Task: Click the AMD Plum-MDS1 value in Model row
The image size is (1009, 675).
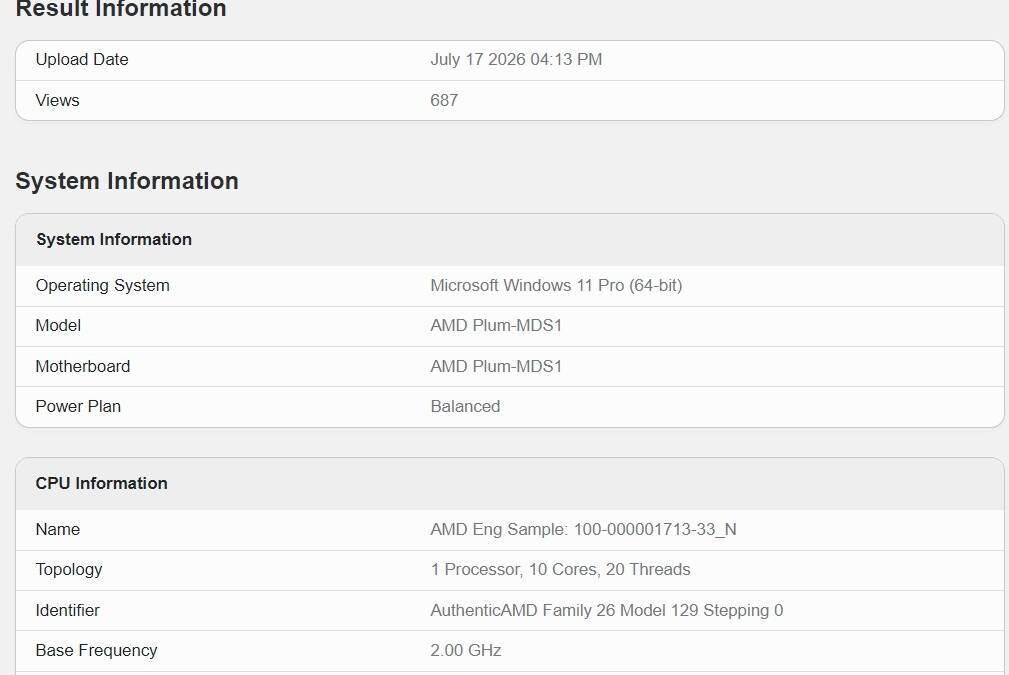Action: [x=496, y=326]
